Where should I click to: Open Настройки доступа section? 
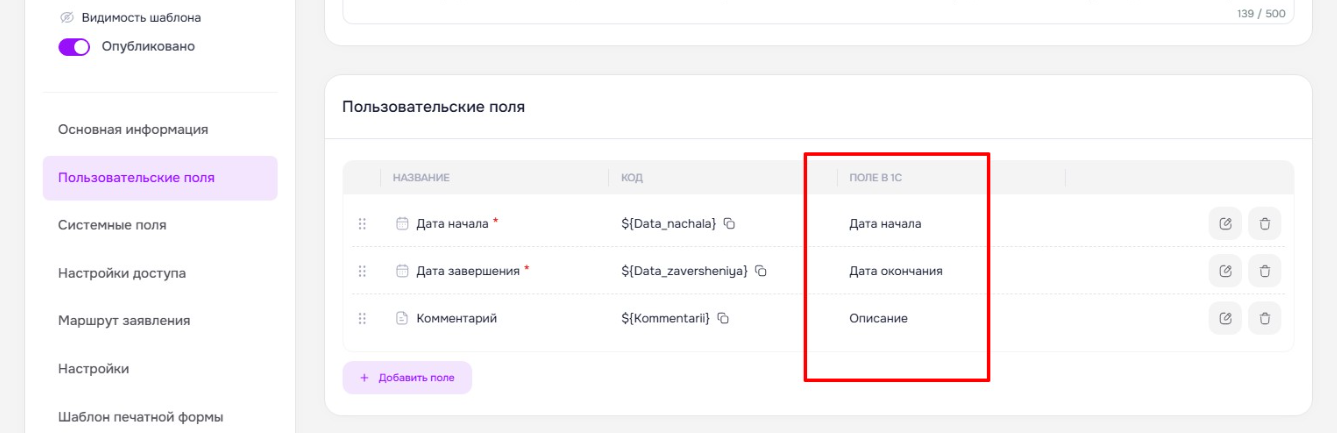pos(122,273)
